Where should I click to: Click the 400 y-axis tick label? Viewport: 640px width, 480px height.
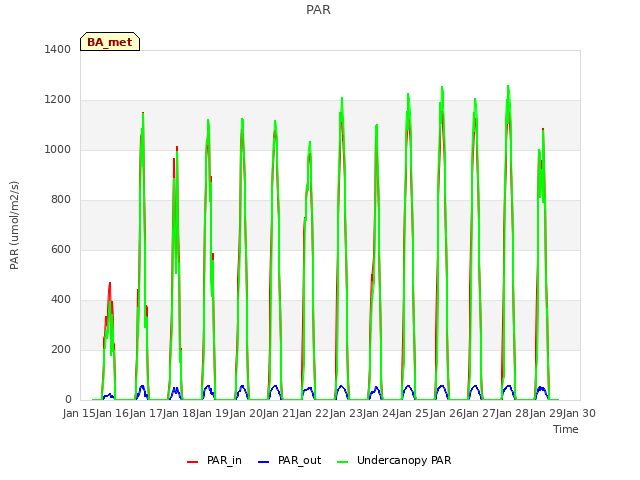[x=61, y=300]
